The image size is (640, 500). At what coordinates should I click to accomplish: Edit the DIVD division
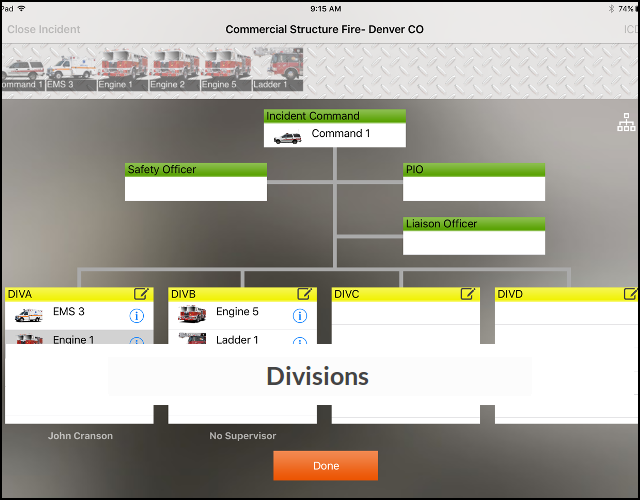[630, 294]
